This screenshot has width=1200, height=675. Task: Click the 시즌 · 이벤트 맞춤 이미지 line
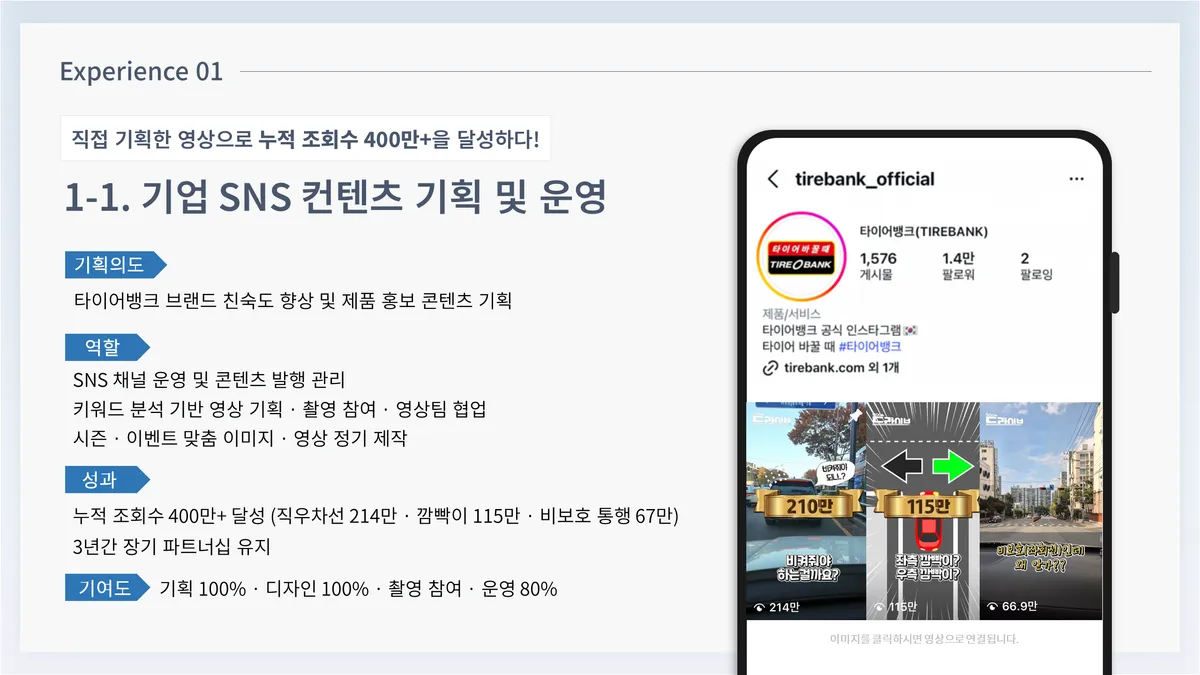[x=240, y=438]
